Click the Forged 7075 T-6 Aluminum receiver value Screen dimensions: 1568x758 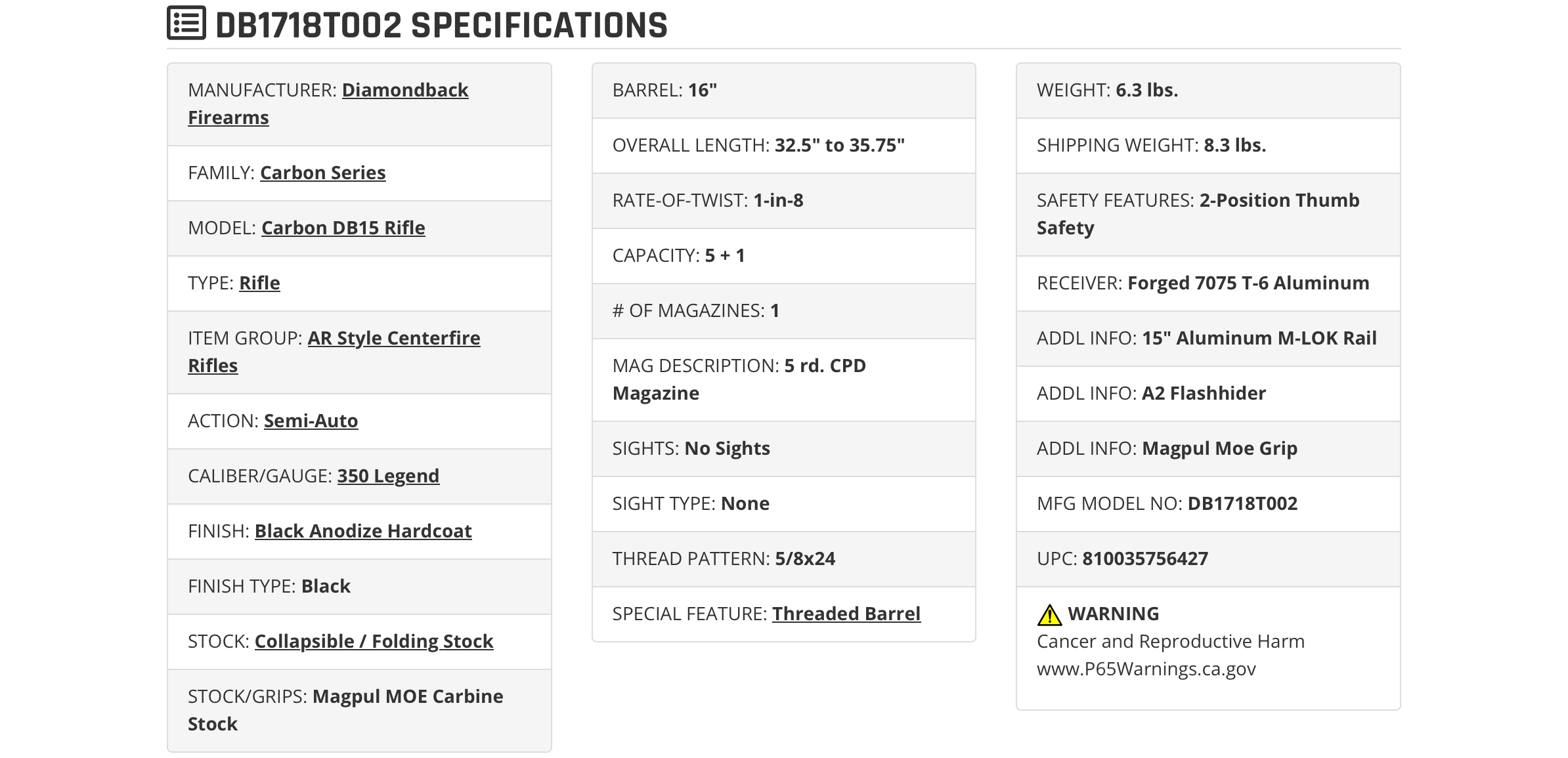point(1248,283)
